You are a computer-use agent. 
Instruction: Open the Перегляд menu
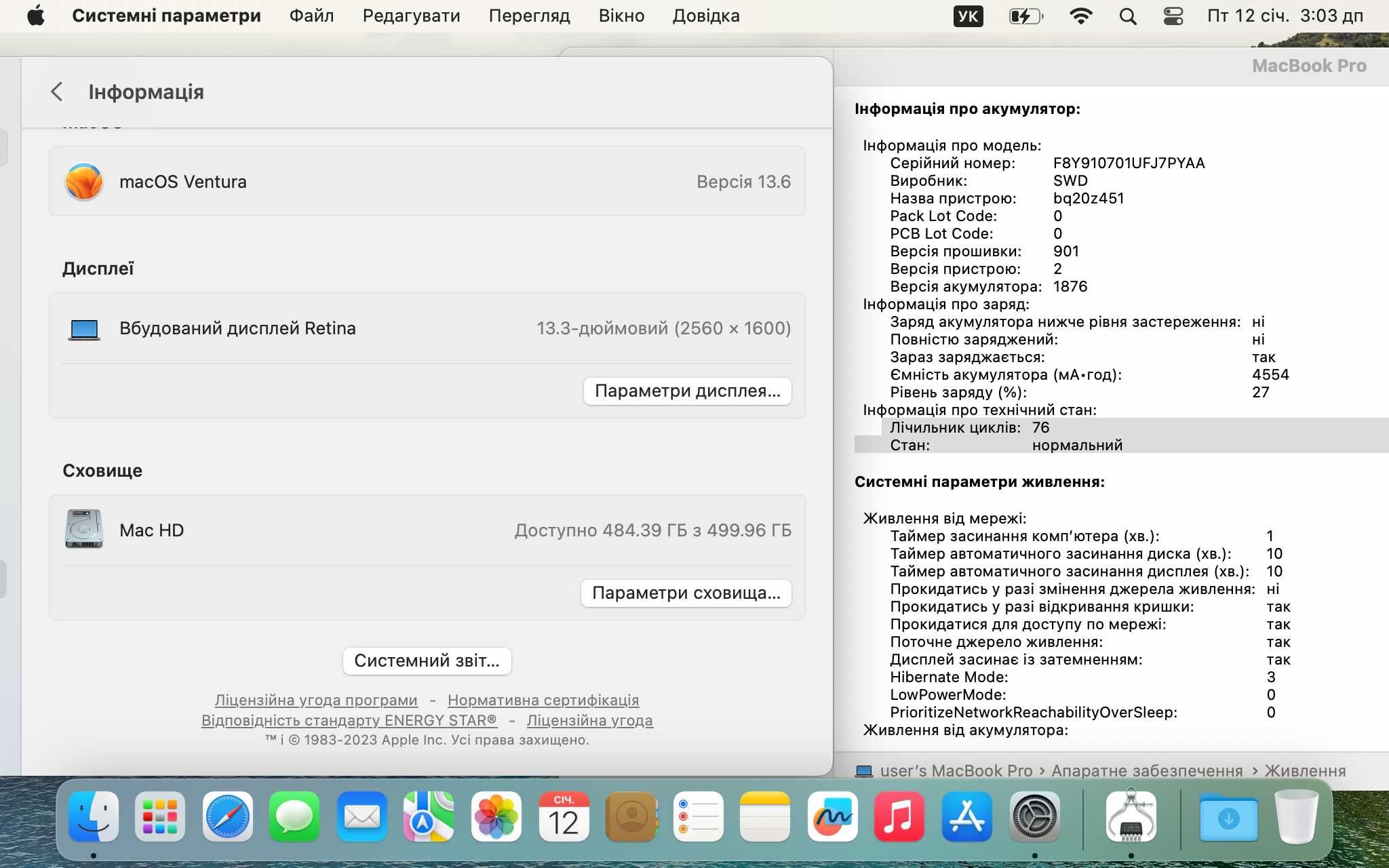(x=529, y=16)
